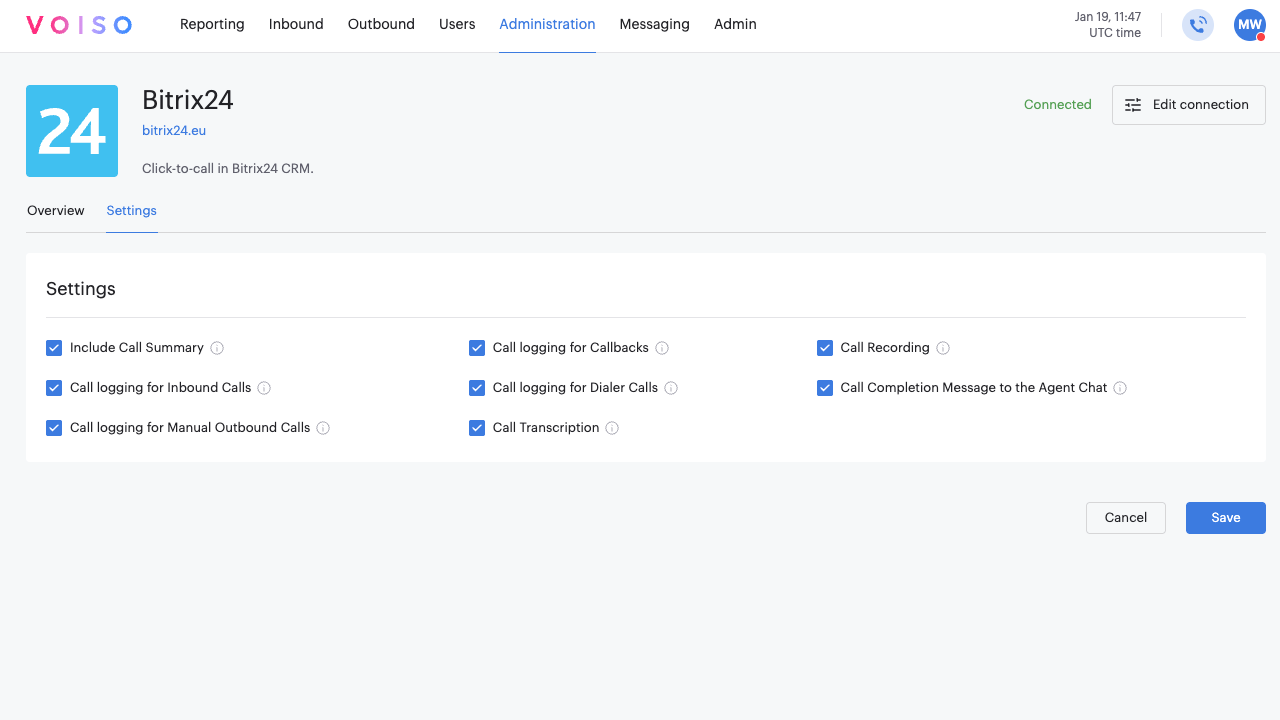
Task: Switch to the Overview tab
Action: click(55, 211)
